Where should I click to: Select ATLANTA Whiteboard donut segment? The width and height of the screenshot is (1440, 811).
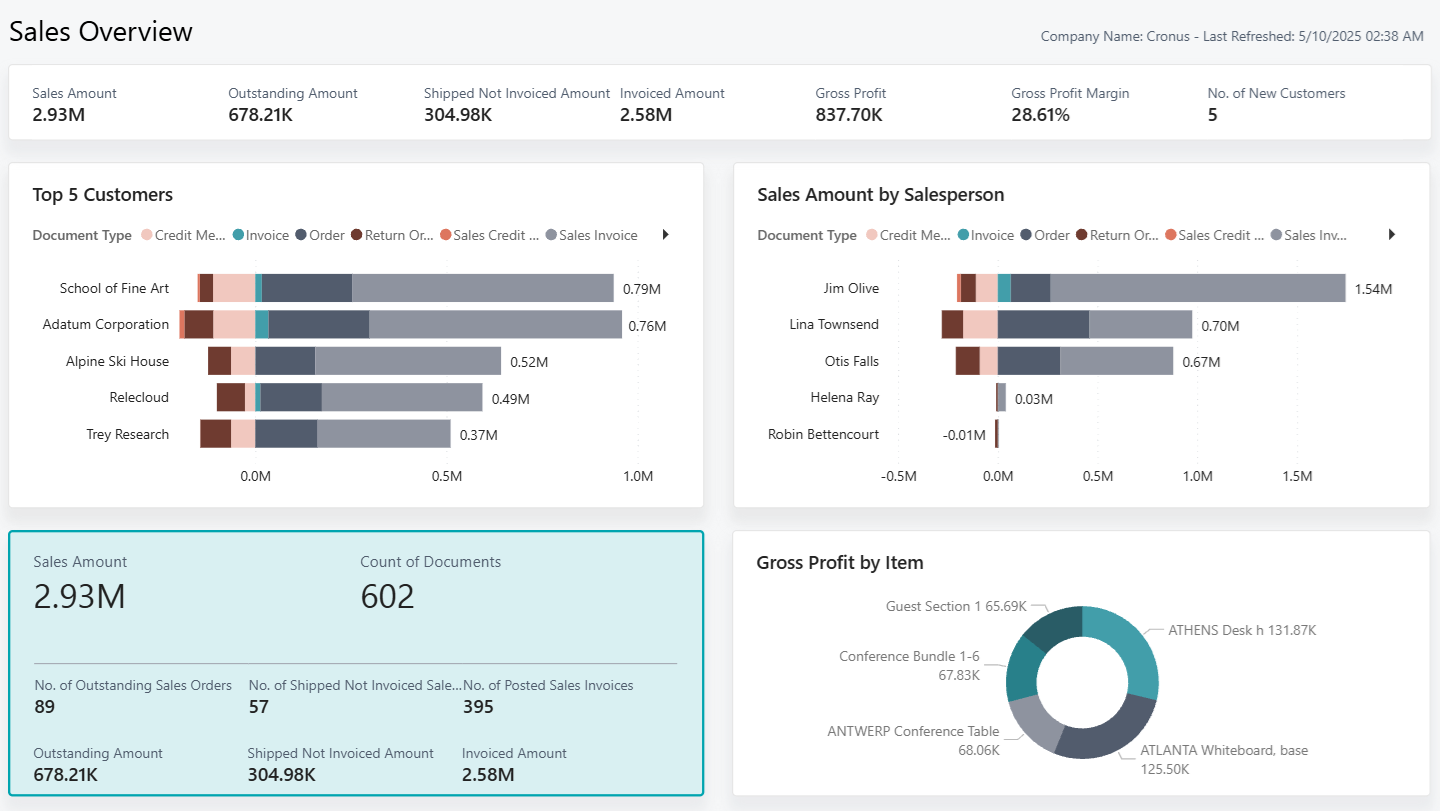1100,735
